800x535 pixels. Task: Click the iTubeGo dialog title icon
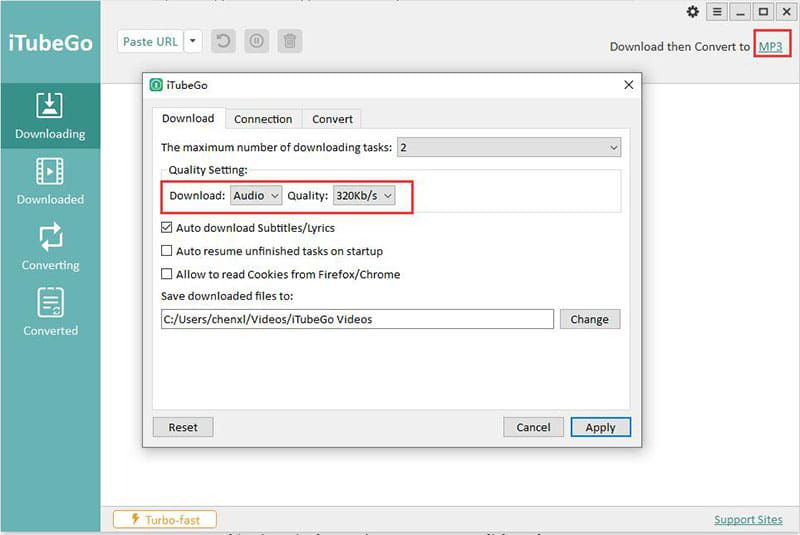coord(156,85)
